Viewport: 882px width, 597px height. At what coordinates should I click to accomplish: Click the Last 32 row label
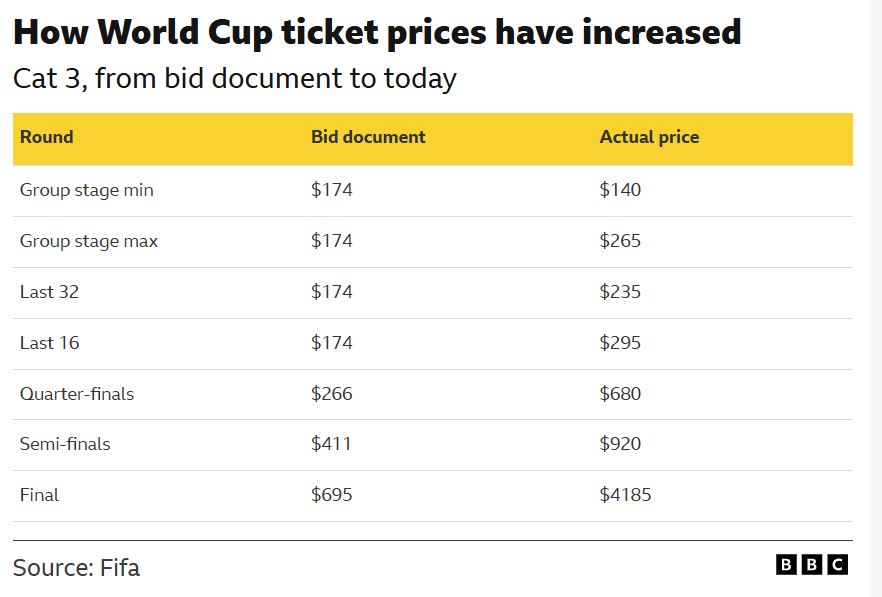click(x=49, y=292)
